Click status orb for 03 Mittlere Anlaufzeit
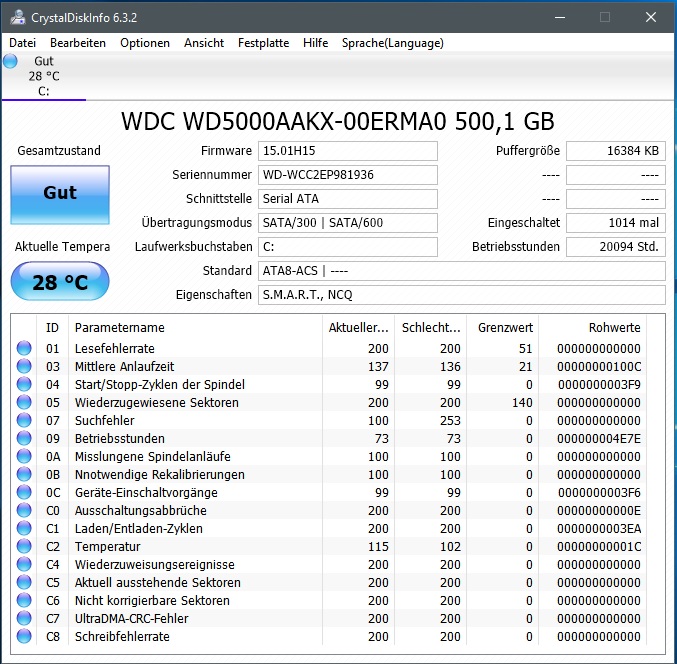The image size is (677, 664). [x=24, y=367]
